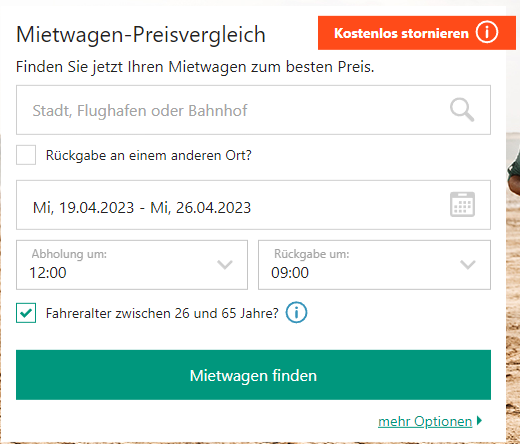Open the calendar icon in date field

click(462, 204)
